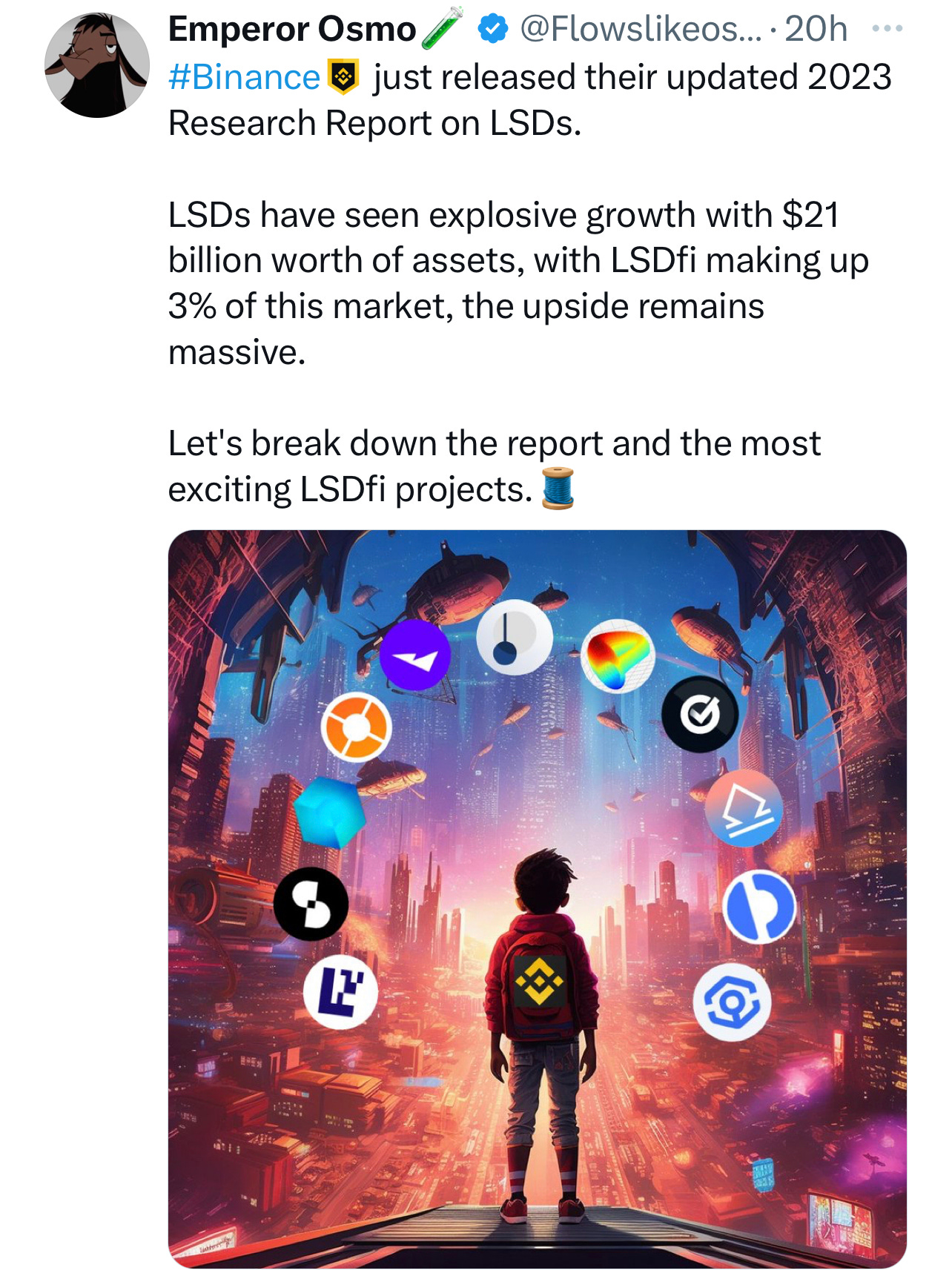Open the three-dot more options menu
This screenshot has height=1276, width=952.
(x=887, y=29)
